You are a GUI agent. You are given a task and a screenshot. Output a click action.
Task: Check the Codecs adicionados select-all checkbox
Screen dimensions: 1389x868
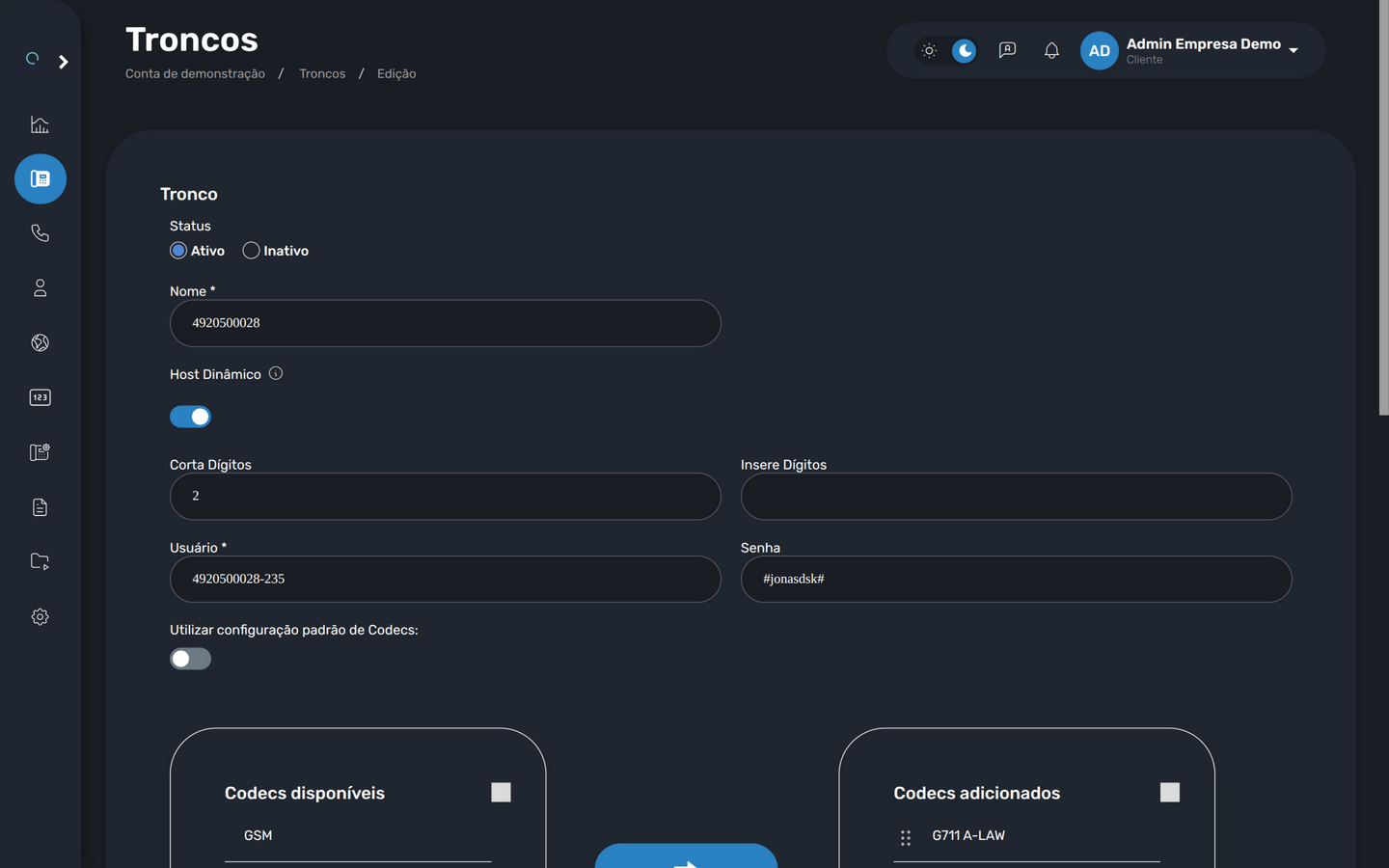tap(1170, 792)
